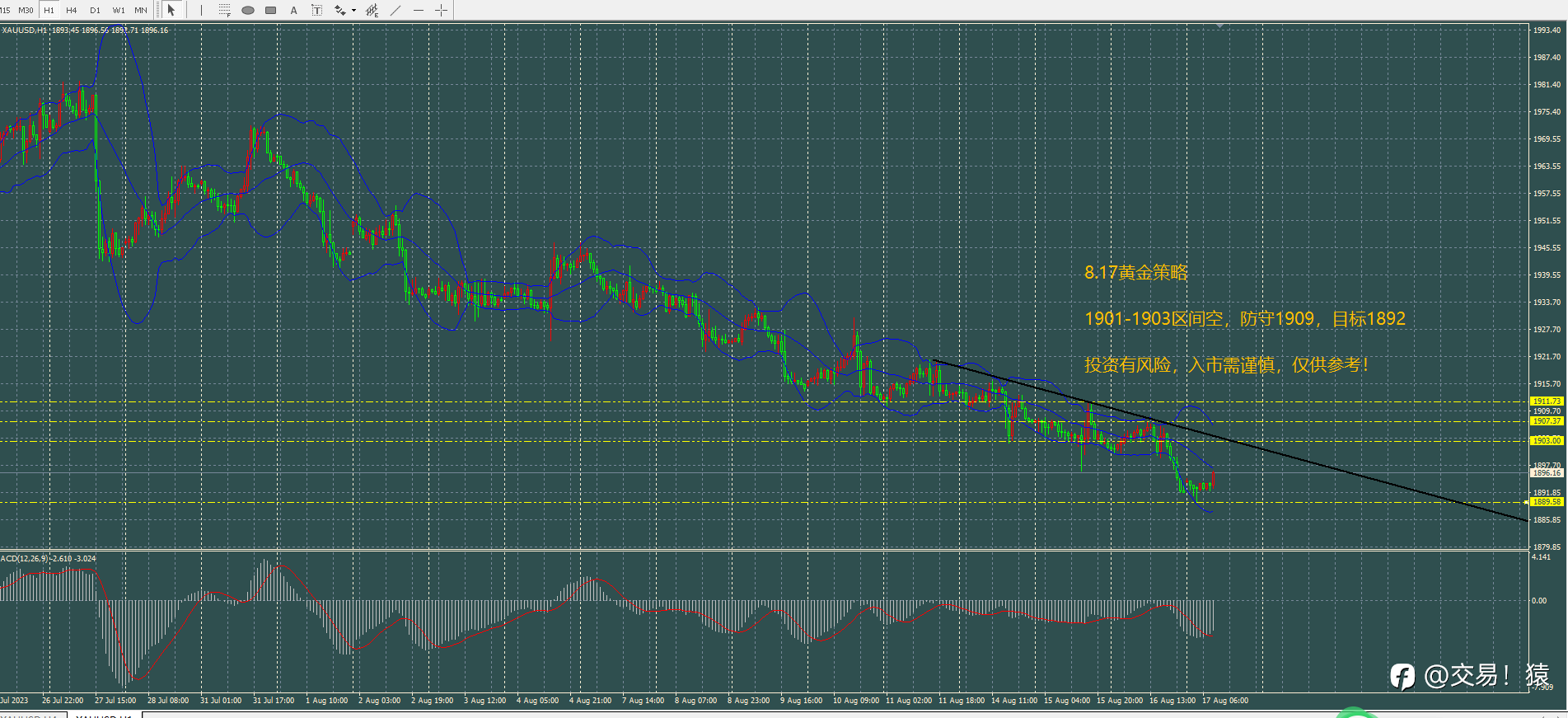Pick the Vertical Line drawing tool
This screenshot has width=1568, height=718.
pos(201,10)
